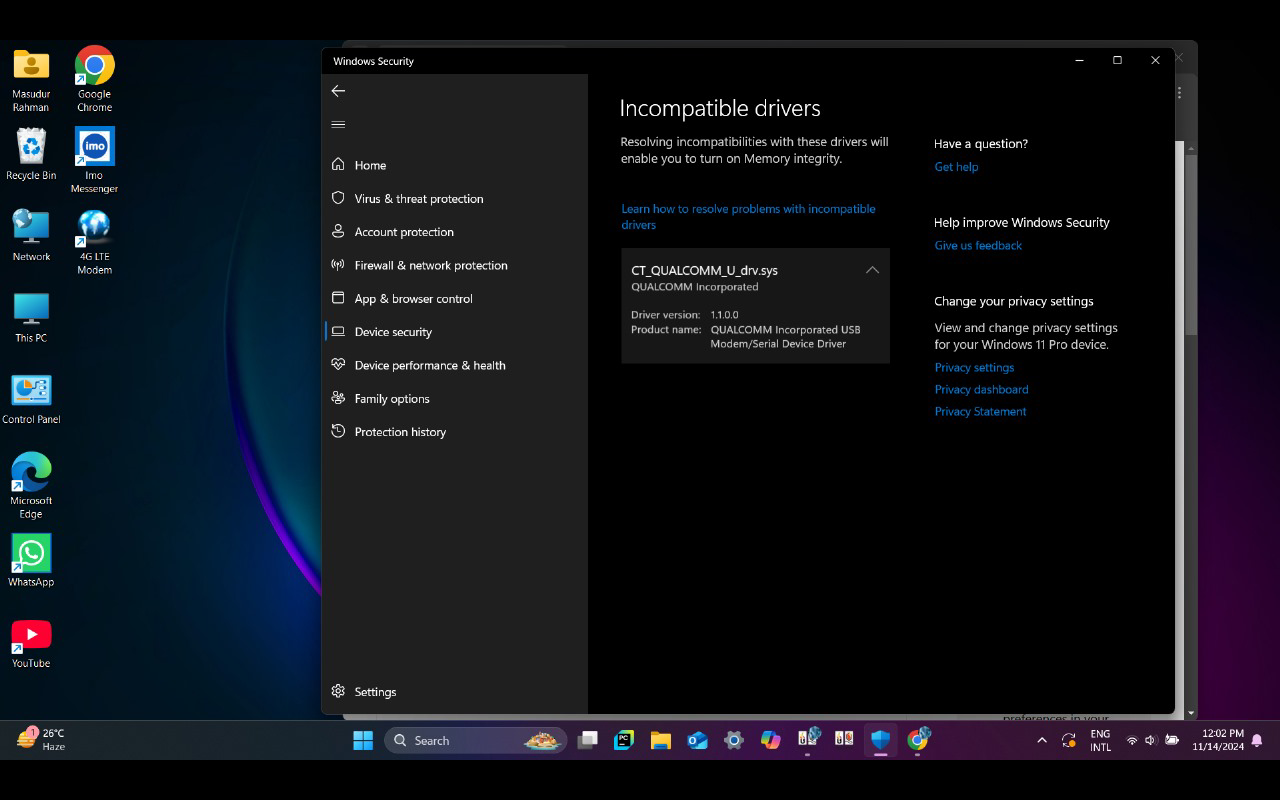1280x800 pixels.
Task: Click the ENG INTL language indicator
Action: coord(1100,740)
